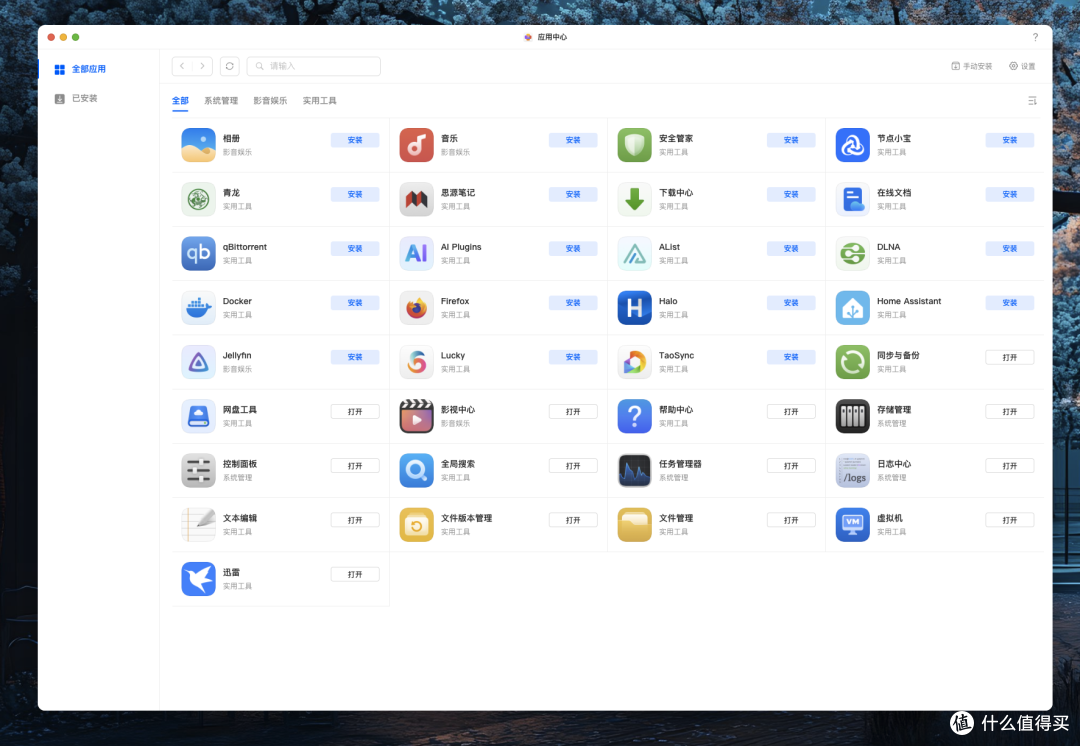Click the Home Assistant app icon

pos(853,308)
